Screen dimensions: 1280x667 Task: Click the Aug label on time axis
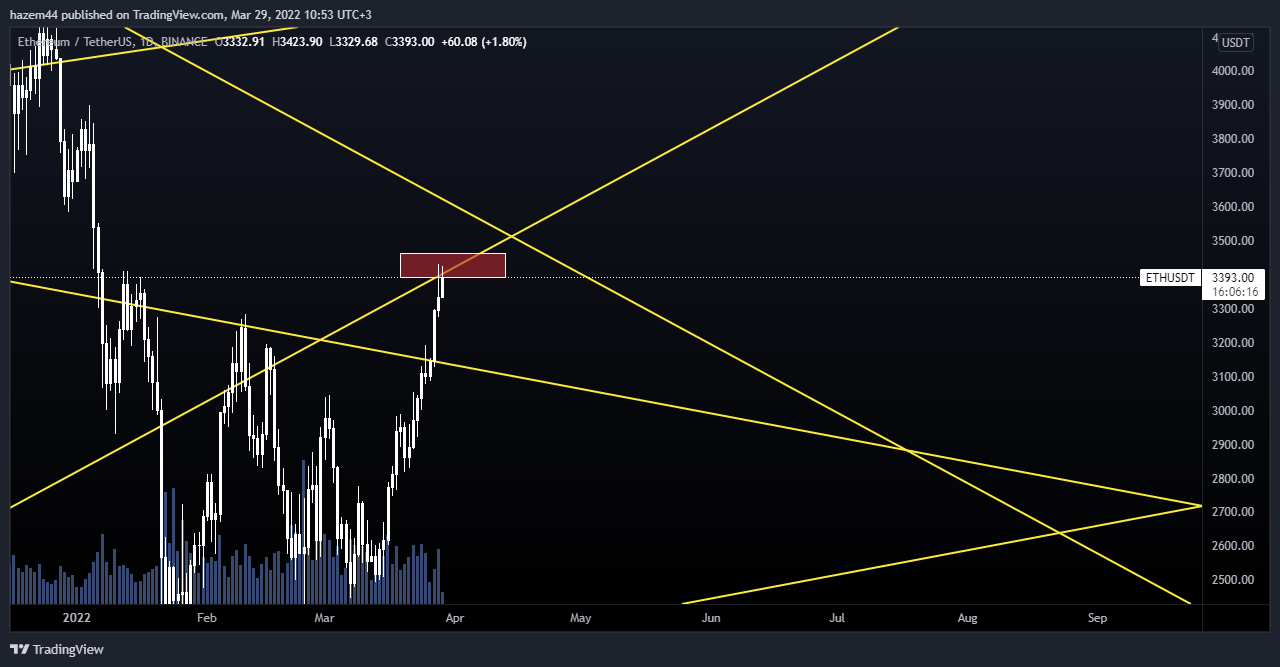[x=967, y=618]
